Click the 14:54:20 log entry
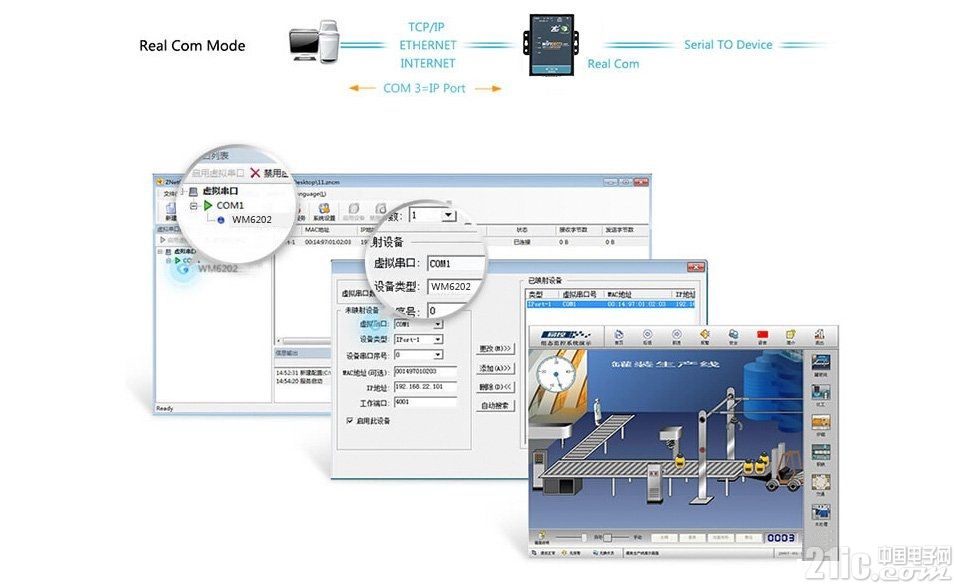954x584 pixels. 299,381
